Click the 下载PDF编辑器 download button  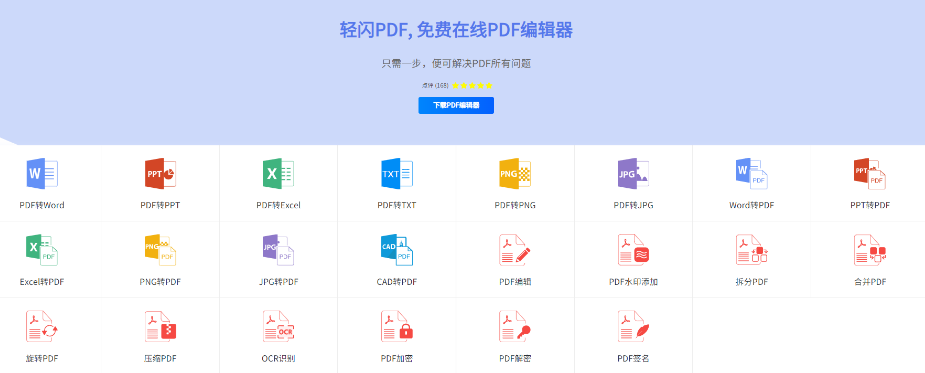(x=456, y=106)
